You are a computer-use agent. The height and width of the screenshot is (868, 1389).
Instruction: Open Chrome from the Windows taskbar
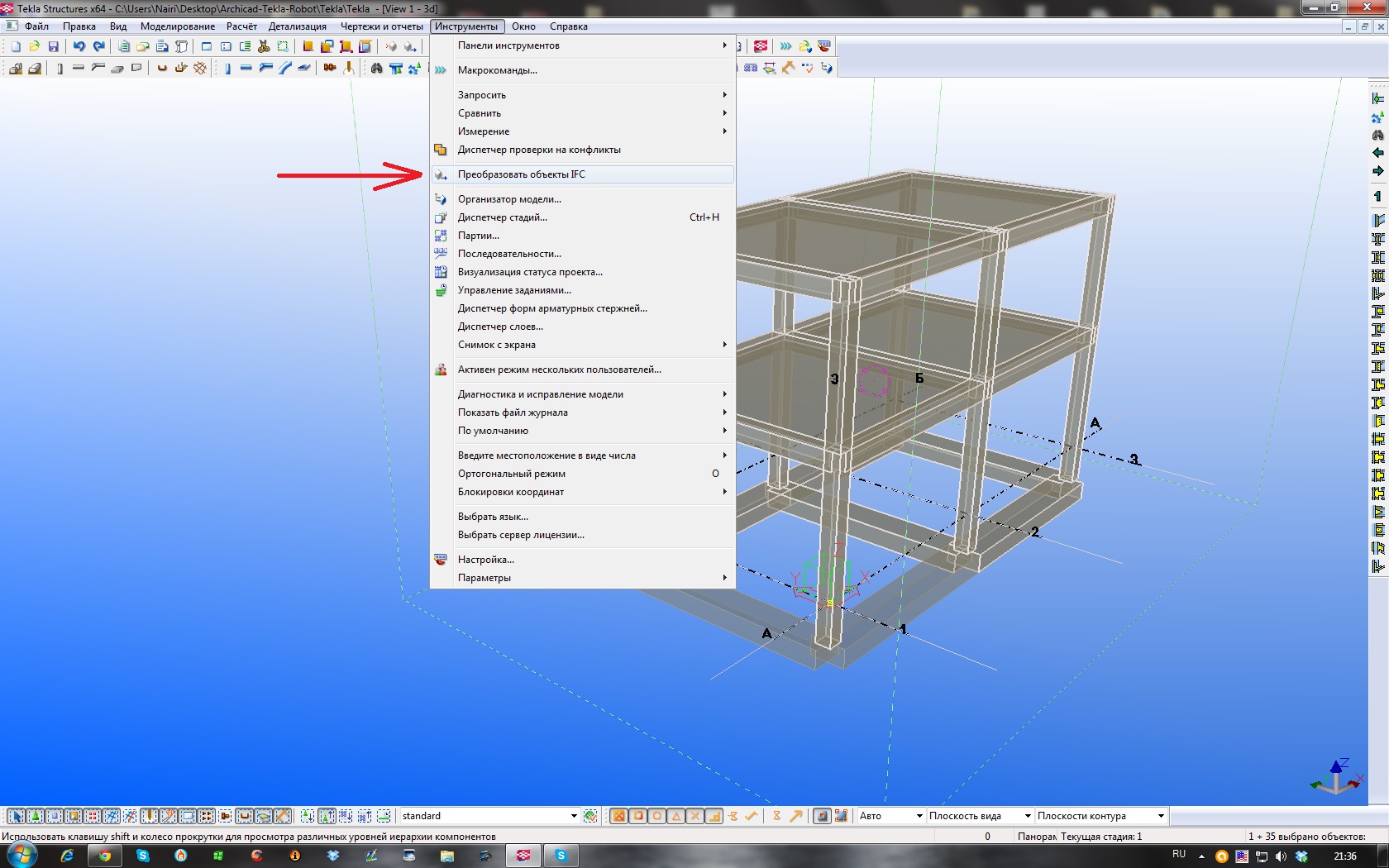pyautogui.click(x=105, y=856)
